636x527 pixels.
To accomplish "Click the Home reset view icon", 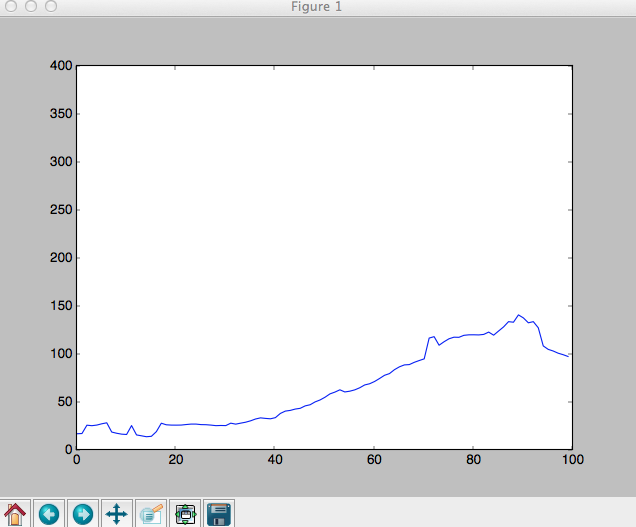I will (x=15, y=513).
